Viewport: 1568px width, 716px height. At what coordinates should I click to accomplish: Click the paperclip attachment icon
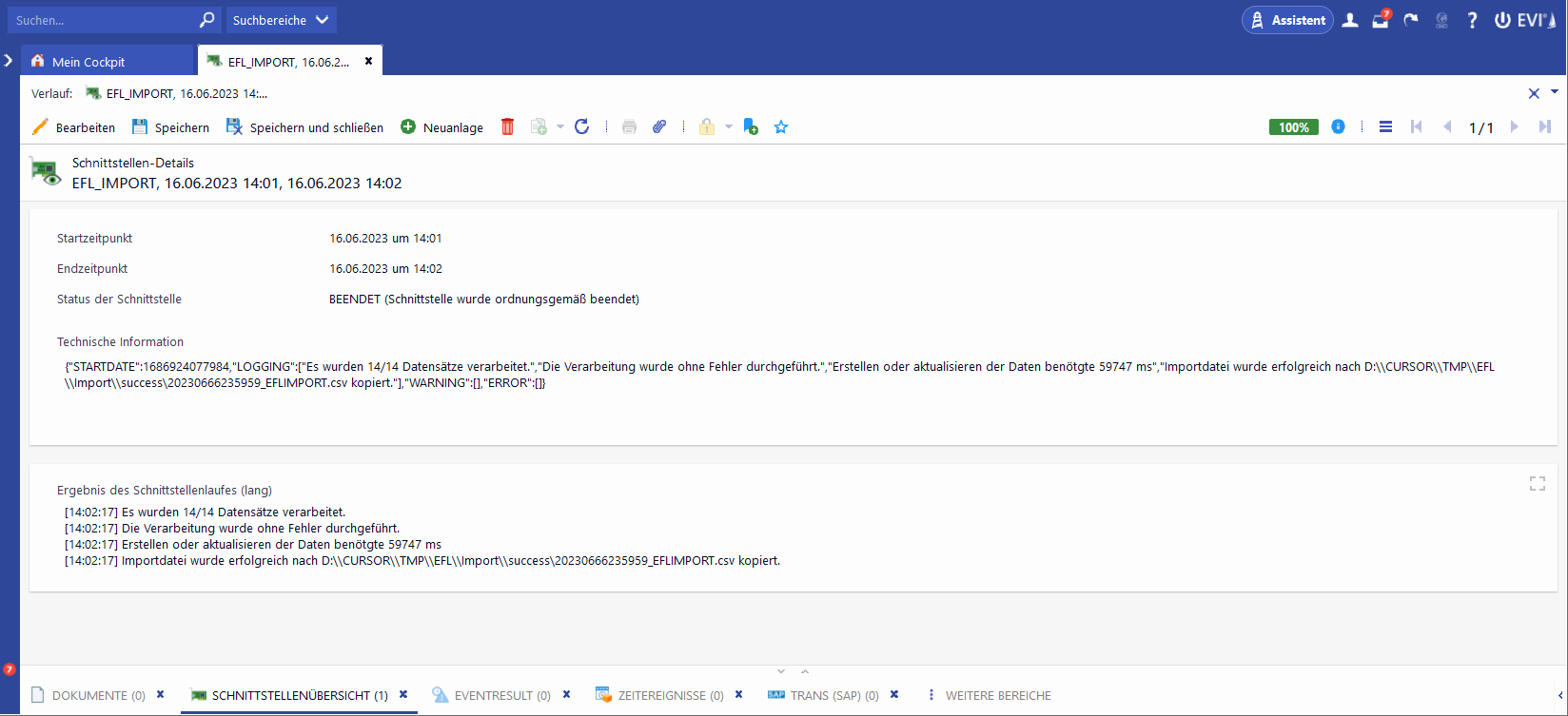click(659, 127)
